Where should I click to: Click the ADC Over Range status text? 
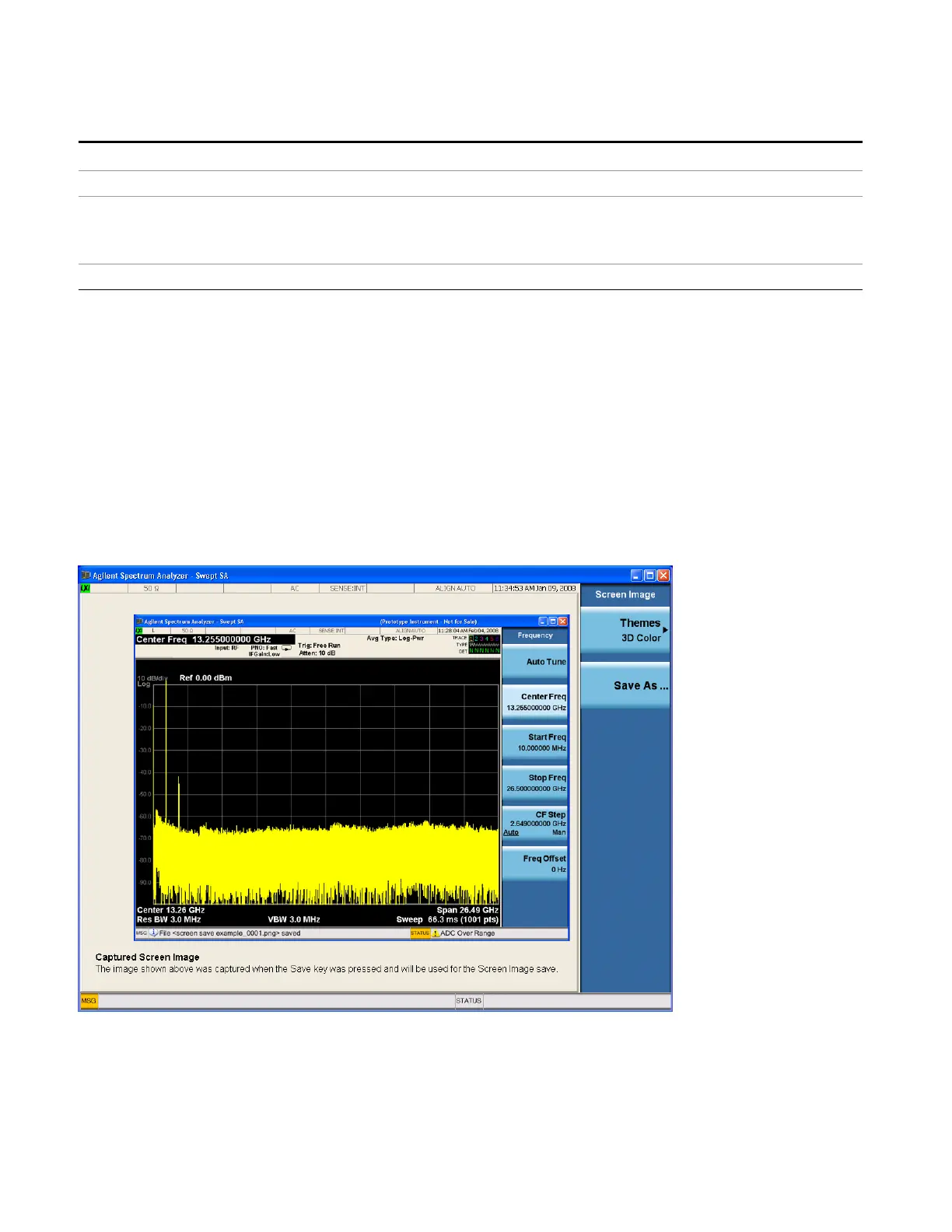(x=467, y=933)
